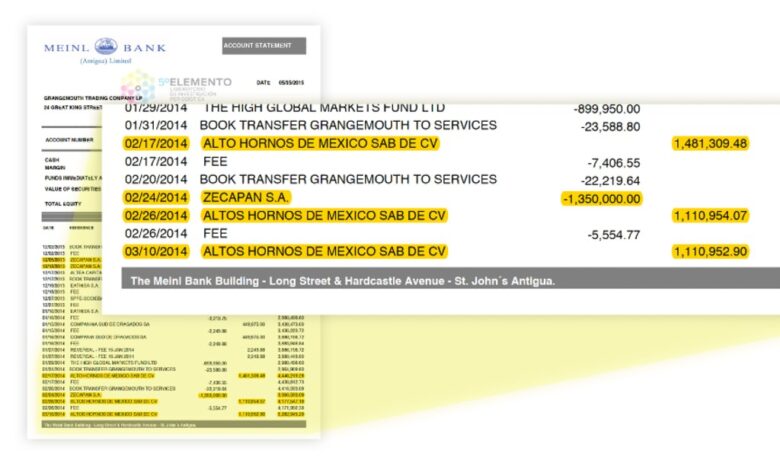The width and height of the screenshot is (780, 470).
Task: Click the ACCOUNT STATEMENT header box
Action: 264,46
